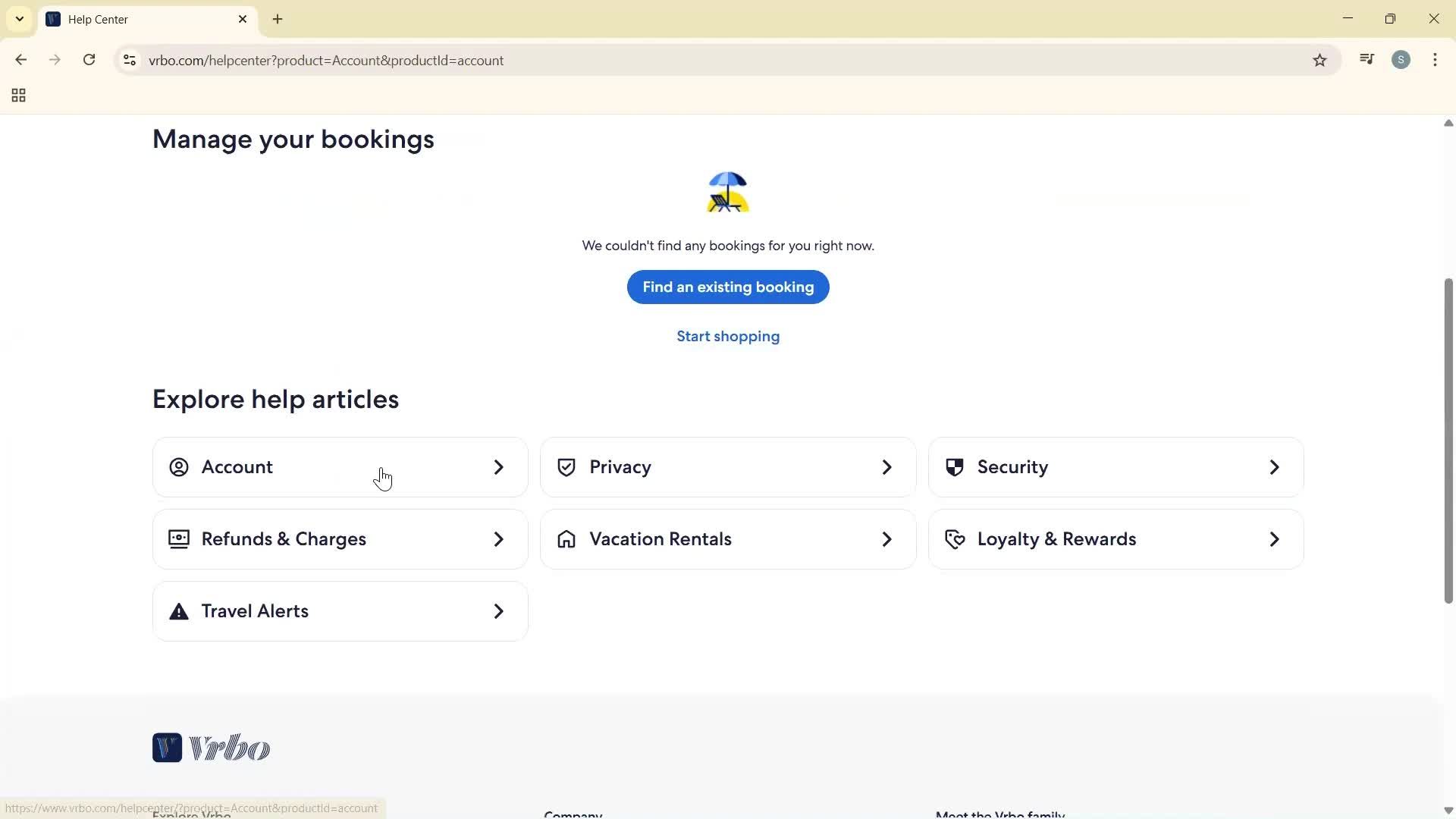Click the apps grid icon below the address bar
The height and width of the screenshot is (819, 1456).
click(17, 96)
